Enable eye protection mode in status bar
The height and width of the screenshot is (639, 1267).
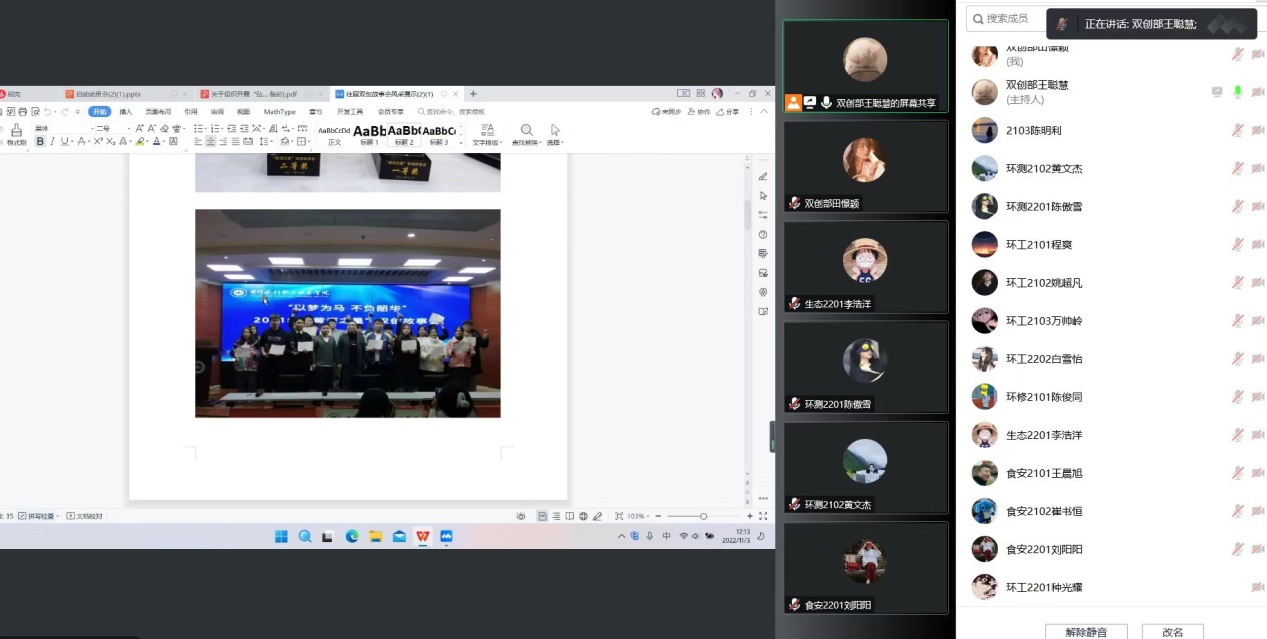click(521, 514)
